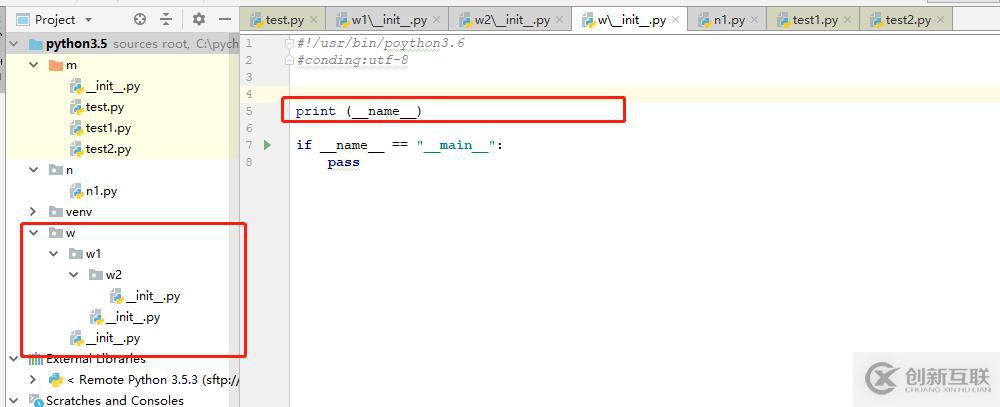Select python3.5 project root
This screenshot has height=407, width=1000.
pos(76,44)
